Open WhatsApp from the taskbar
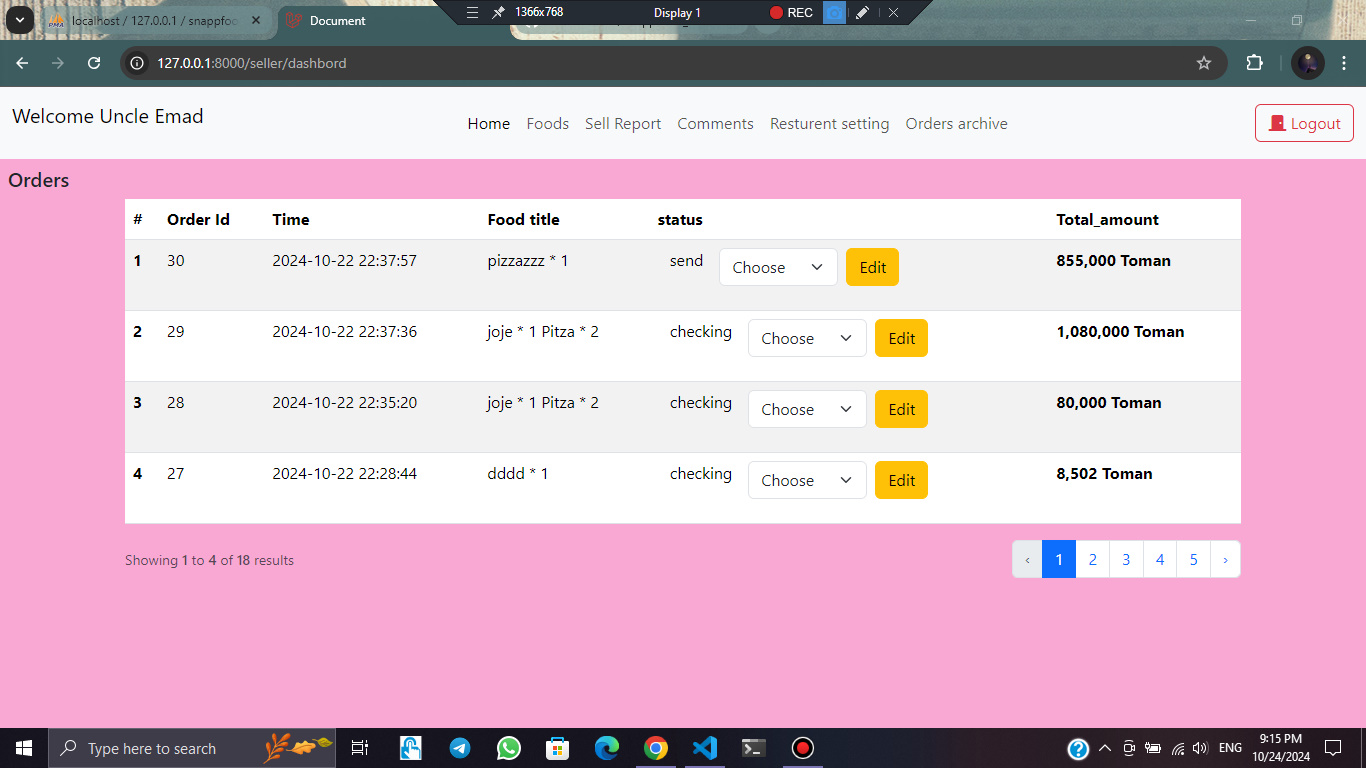Image resolution: width=1366 pixels, height=768 pixels. click(x=509, y=748)
